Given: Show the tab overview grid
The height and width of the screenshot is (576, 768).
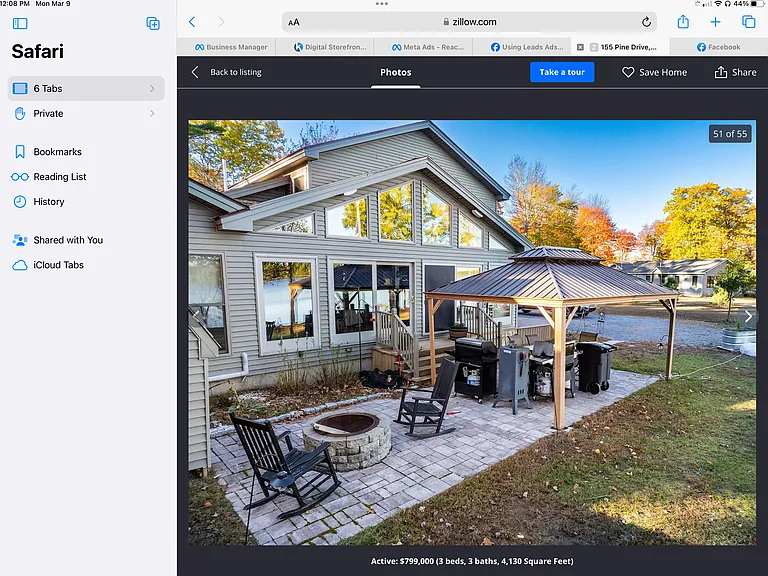Looking at the screenshot, I should click(x=748, y=22).
